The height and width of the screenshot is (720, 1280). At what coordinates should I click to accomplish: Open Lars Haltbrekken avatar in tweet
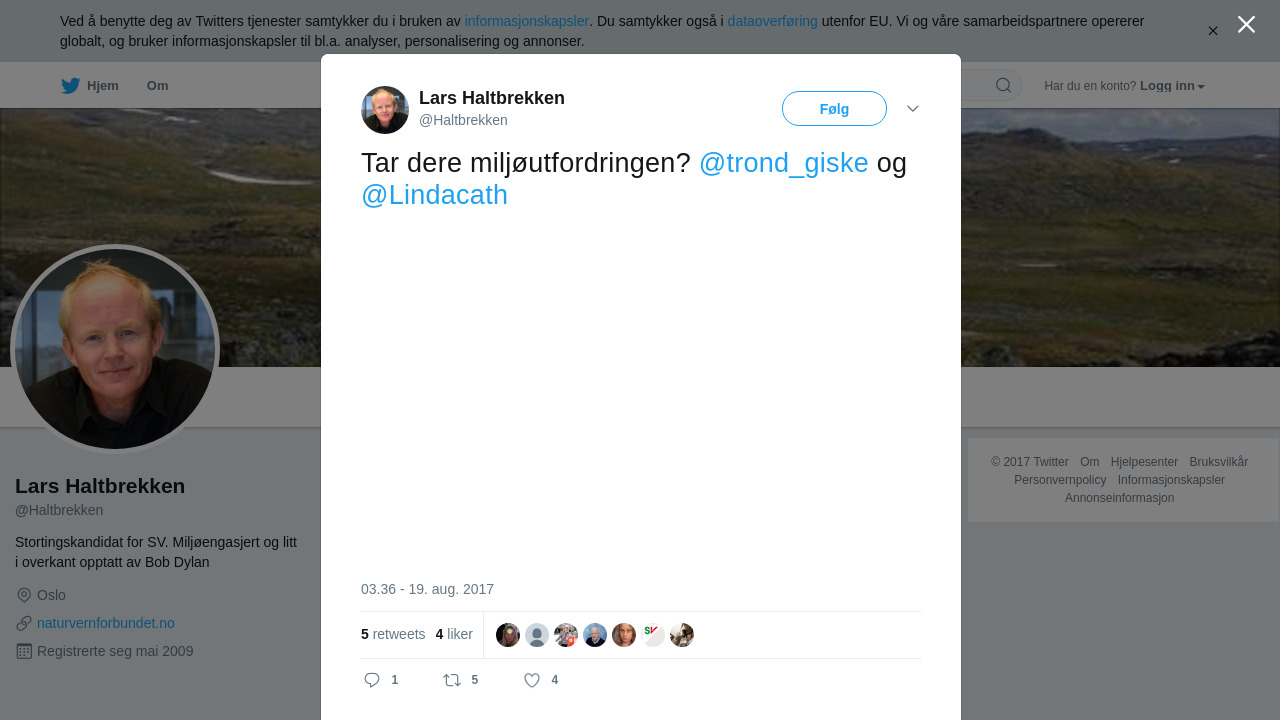click(385, 110)
